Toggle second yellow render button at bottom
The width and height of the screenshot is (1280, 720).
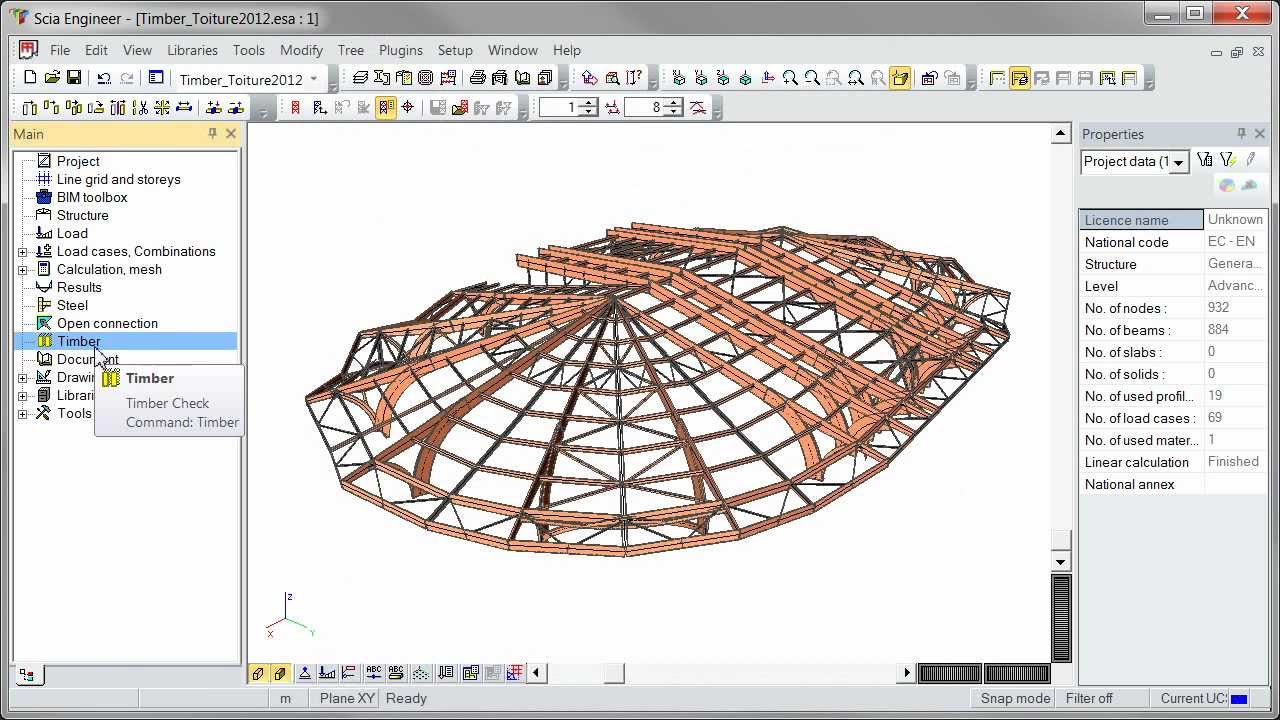pyautogui.click(x=280, y=673)
